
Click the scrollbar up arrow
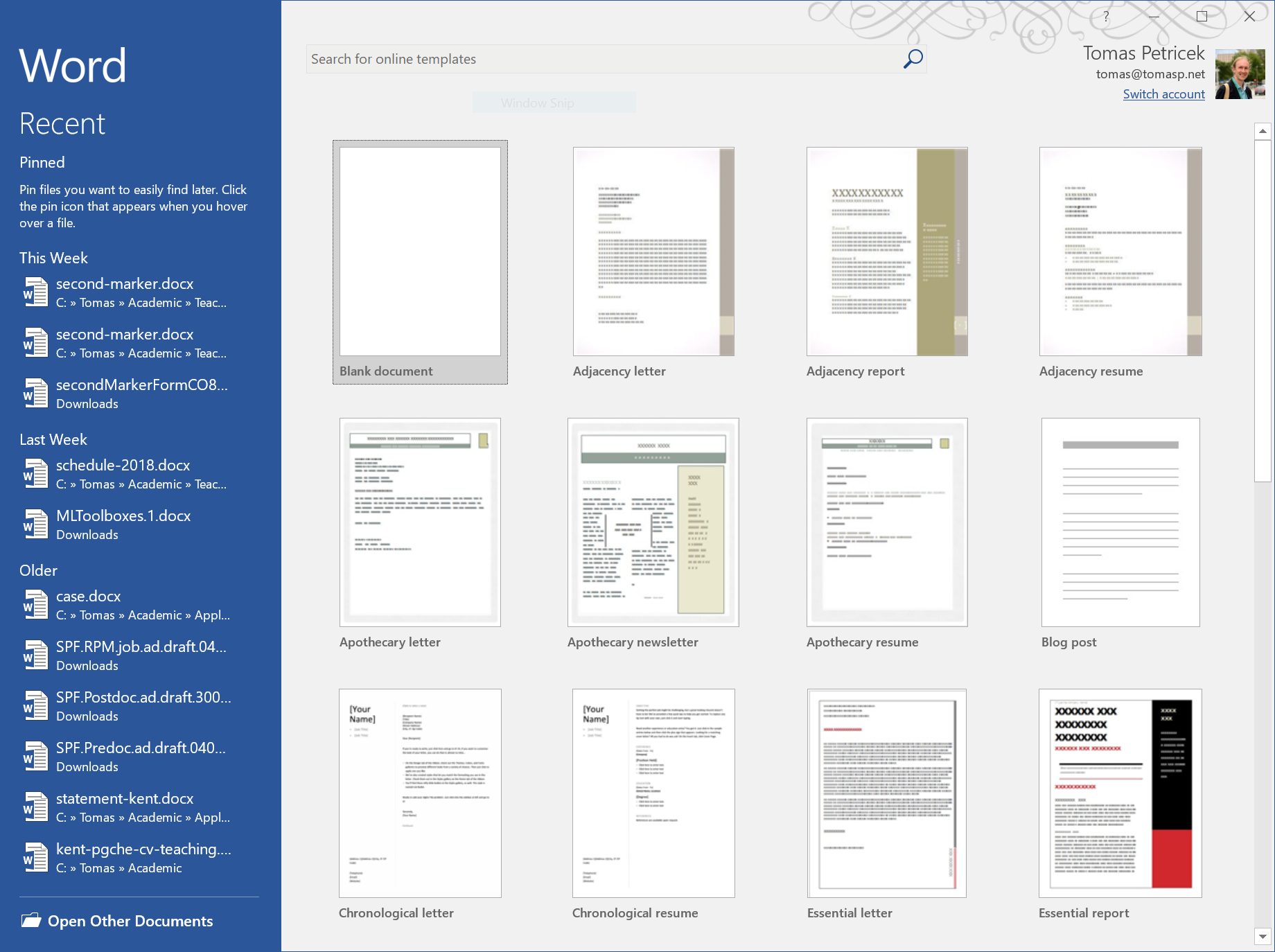pos(1263,131)
